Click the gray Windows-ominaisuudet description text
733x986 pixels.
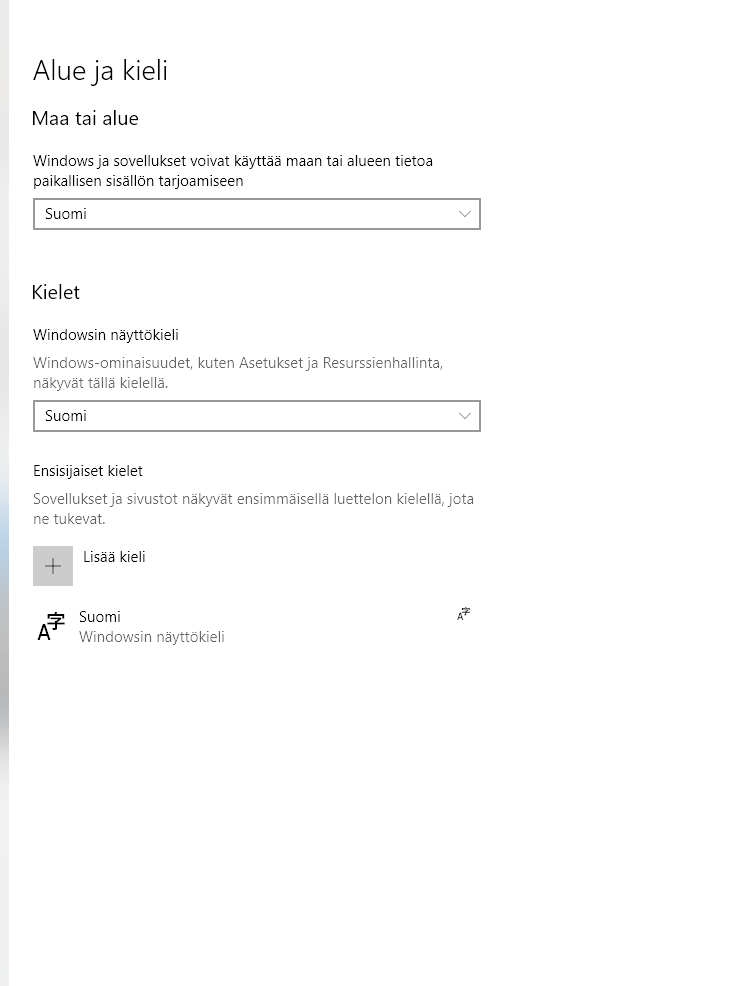pos(238,372)
